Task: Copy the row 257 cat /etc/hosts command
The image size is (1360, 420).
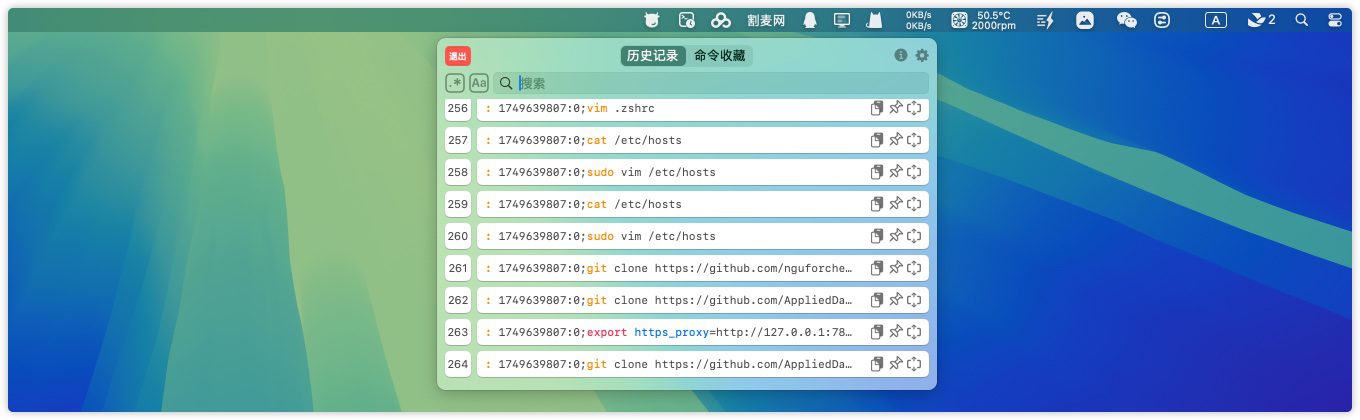Action: pos(877,140)
